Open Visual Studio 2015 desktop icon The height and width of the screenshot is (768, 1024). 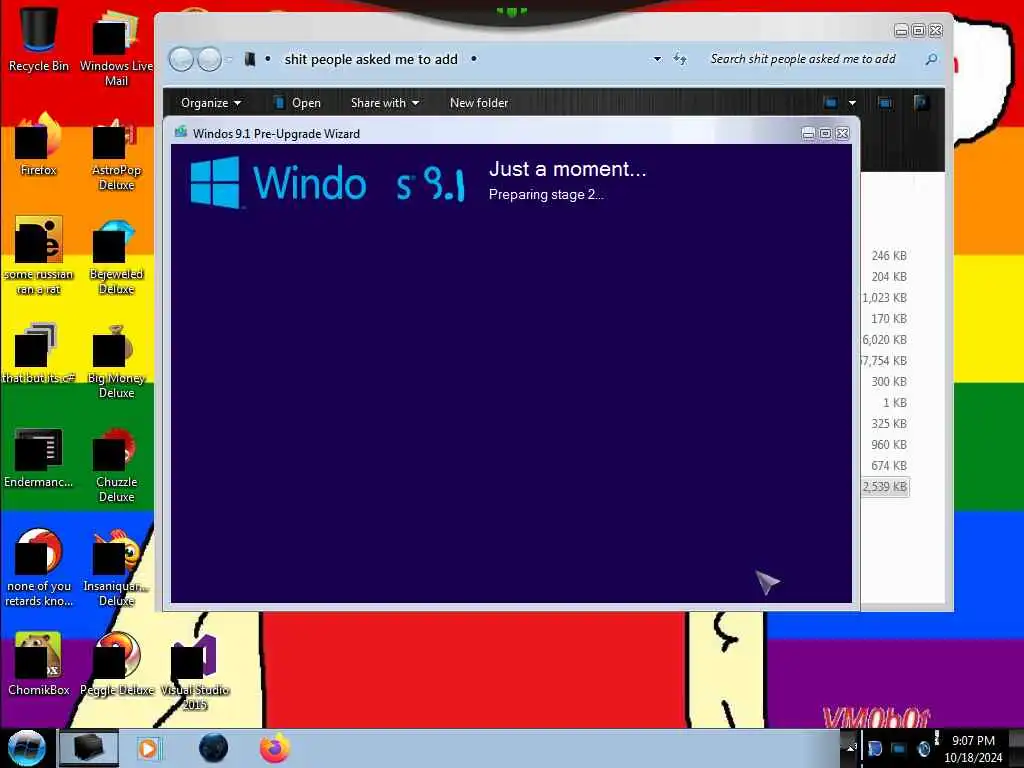(195, 671)
